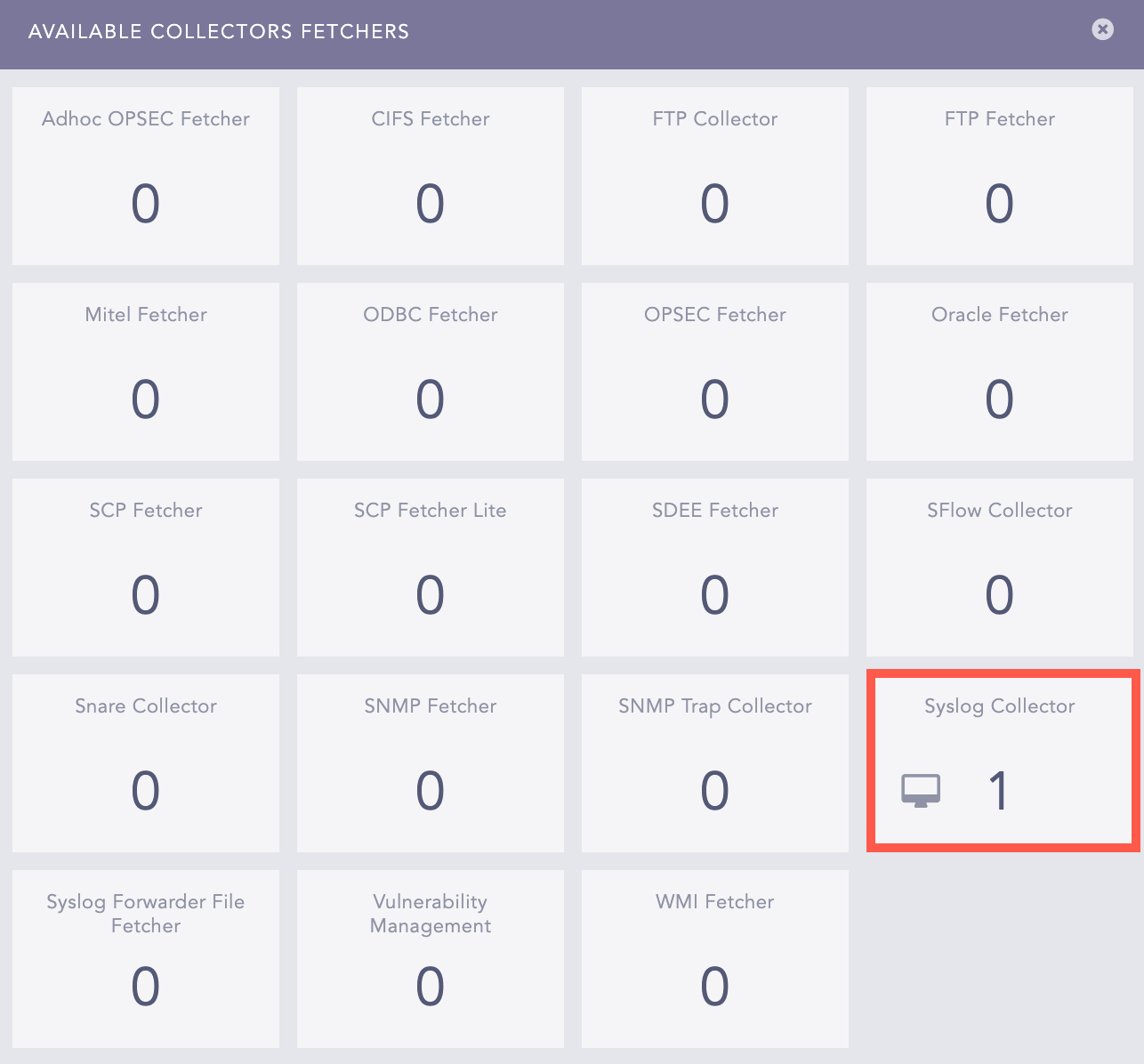
Task: Open the FTP Fetcher tile
Action: tap(999, 176)
